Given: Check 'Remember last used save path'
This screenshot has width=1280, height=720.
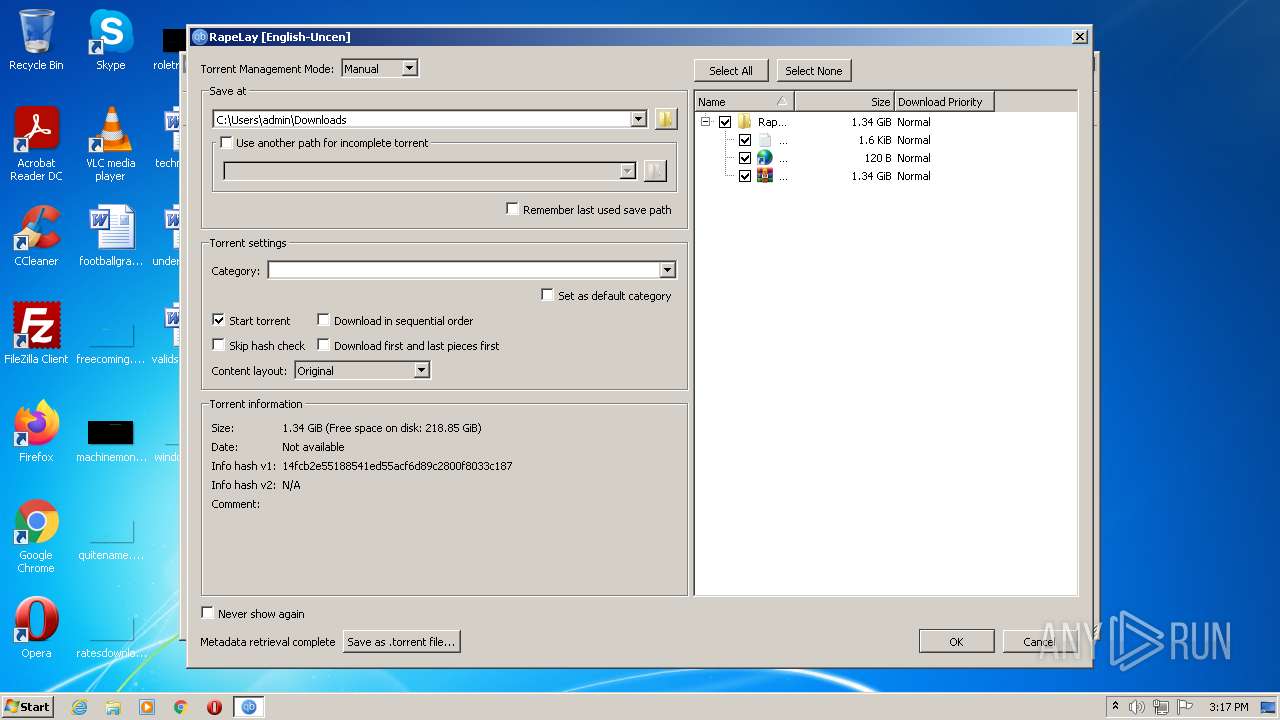Looking at the screenshot, I should point(513,209).
